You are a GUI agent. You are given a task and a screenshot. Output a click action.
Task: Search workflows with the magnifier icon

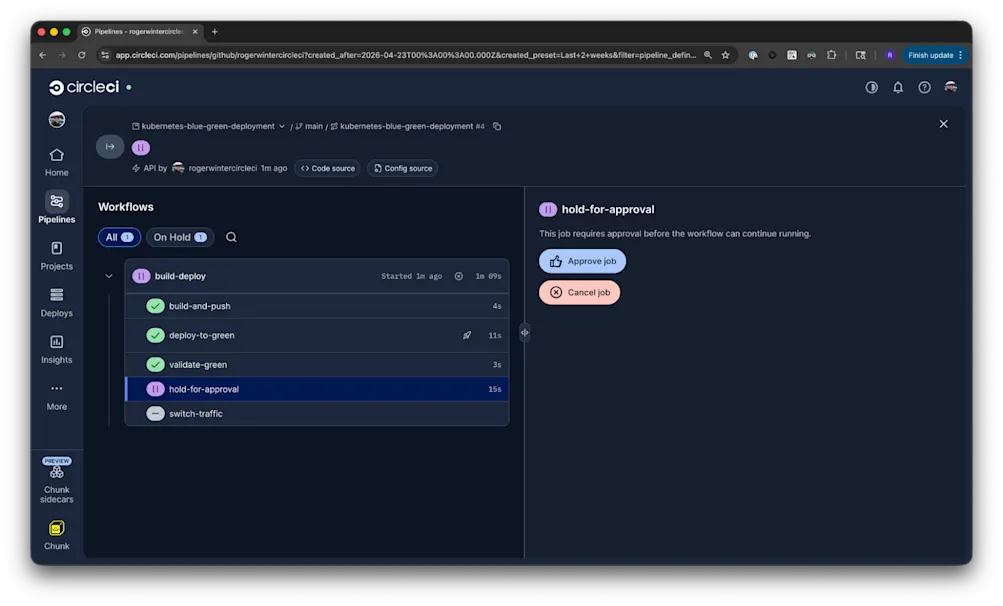point(231,237)
